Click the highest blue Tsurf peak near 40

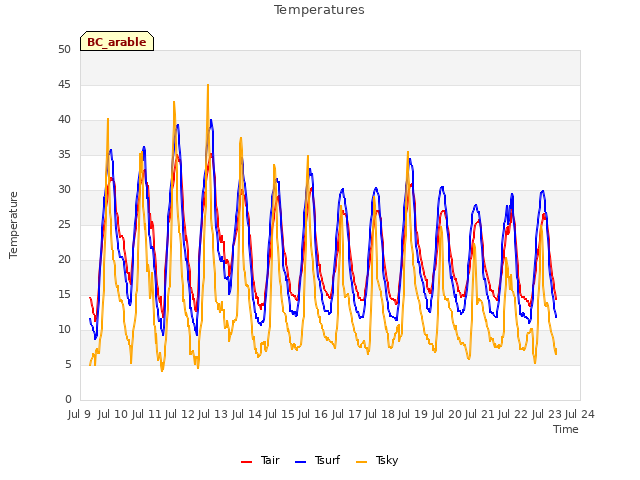[211, 120]
